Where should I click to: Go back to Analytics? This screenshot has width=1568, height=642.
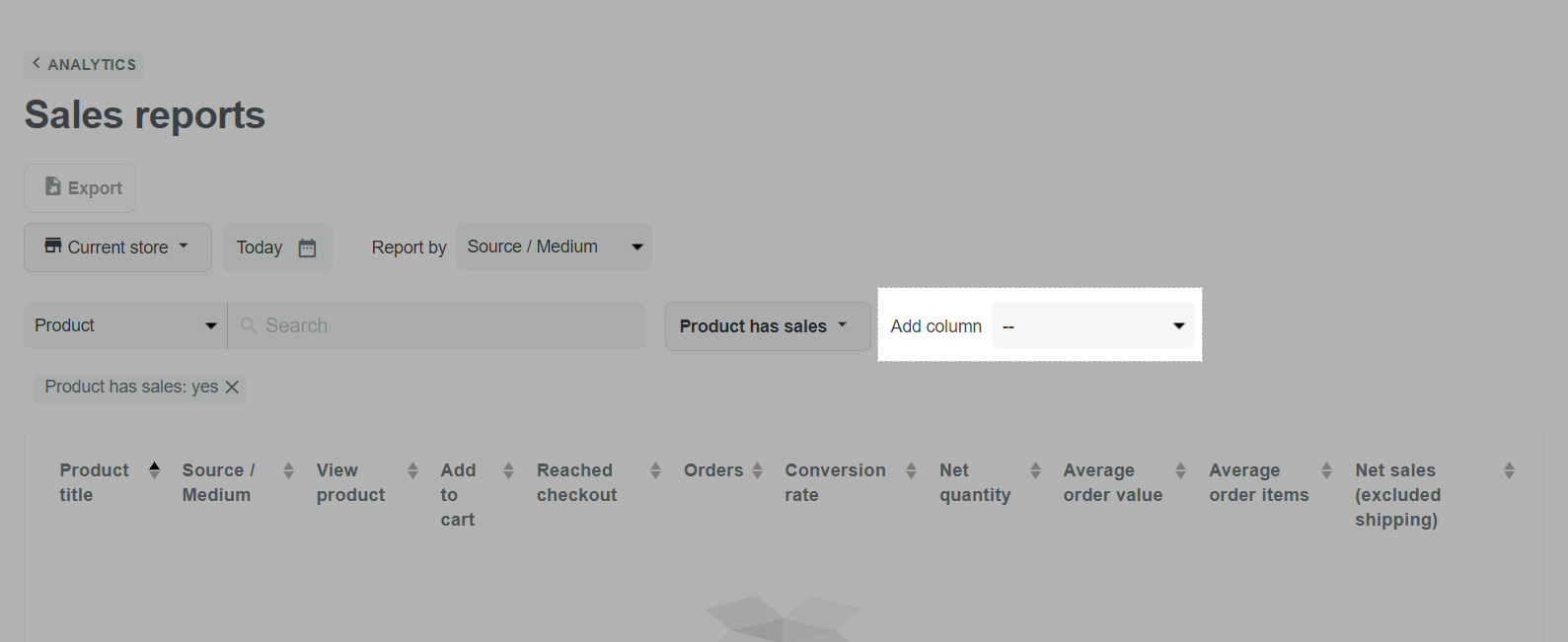pyautogui.click(x=84, y=65)
